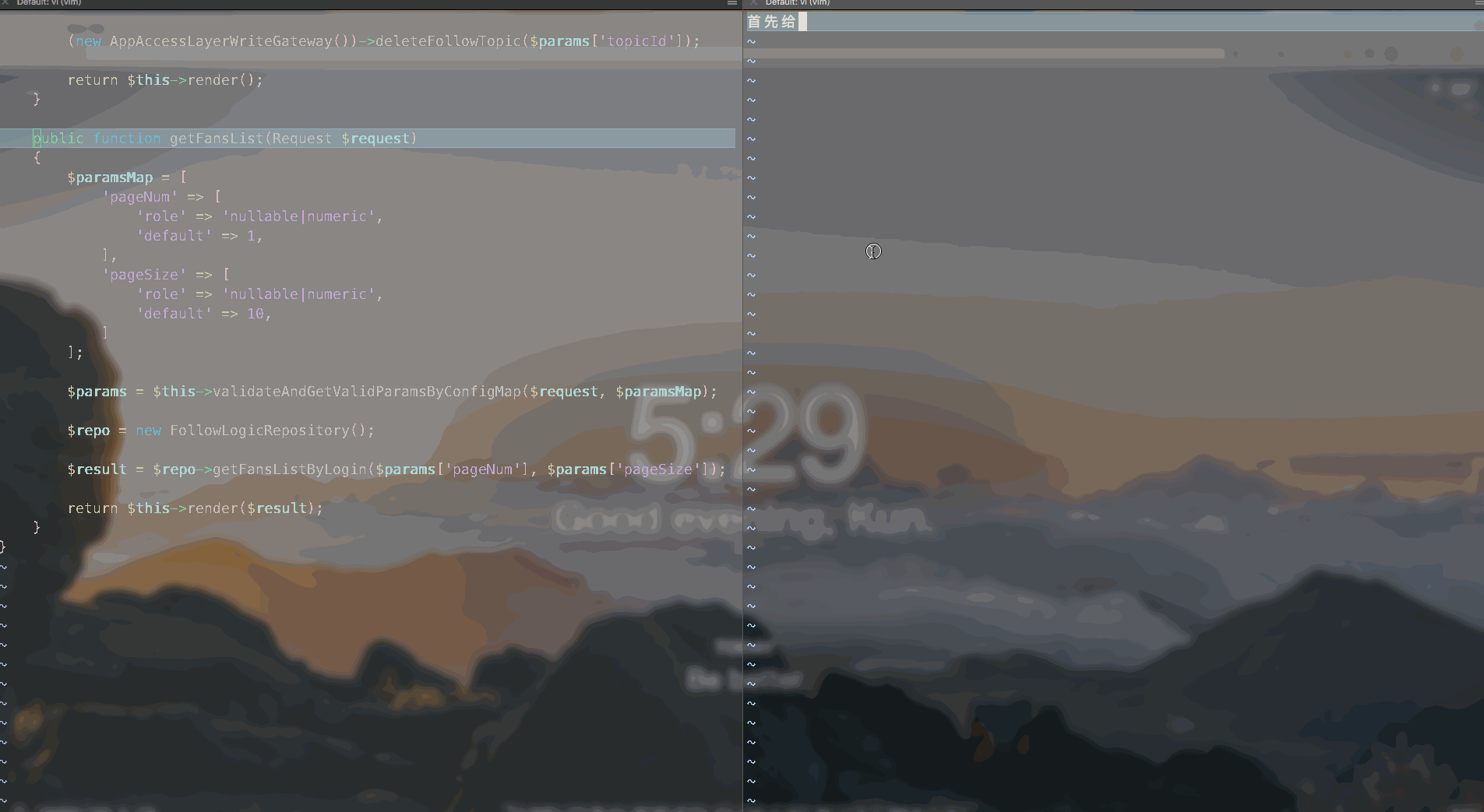Click 'nullable|numeric' under the pageNum block
The height and width of the screenshot is (812, 1484).
298,216
